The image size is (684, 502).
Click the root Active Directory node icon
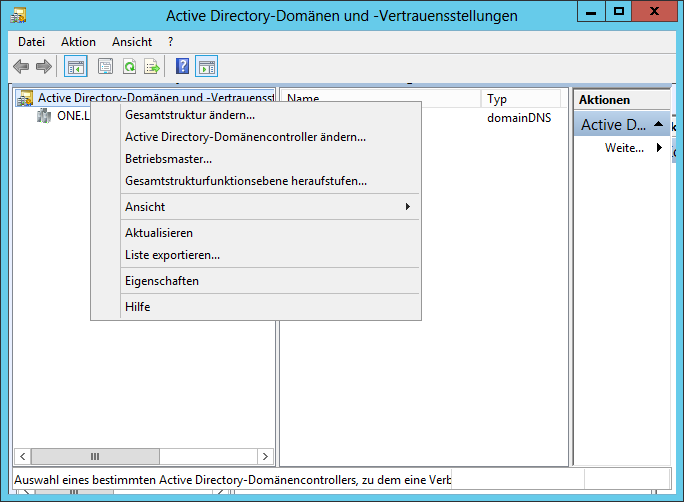tap(24, 98)
